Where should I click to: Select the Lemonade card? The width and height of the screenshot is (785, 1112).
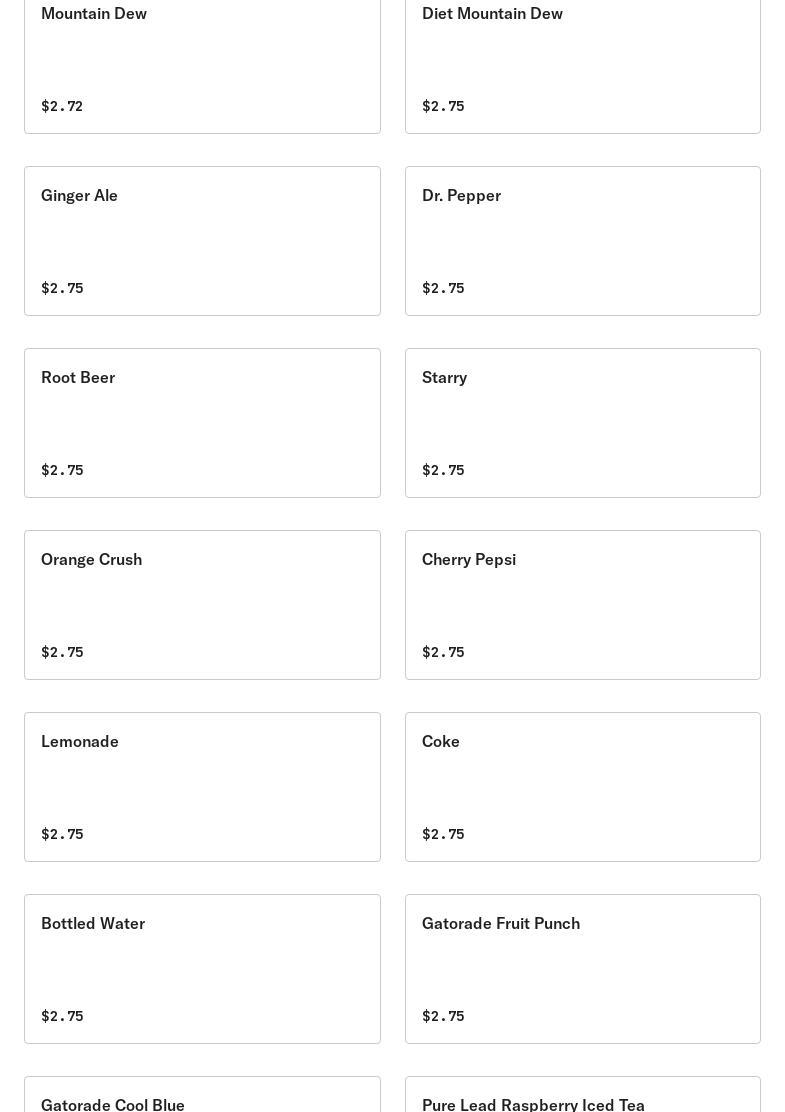(x=202, y=786)
